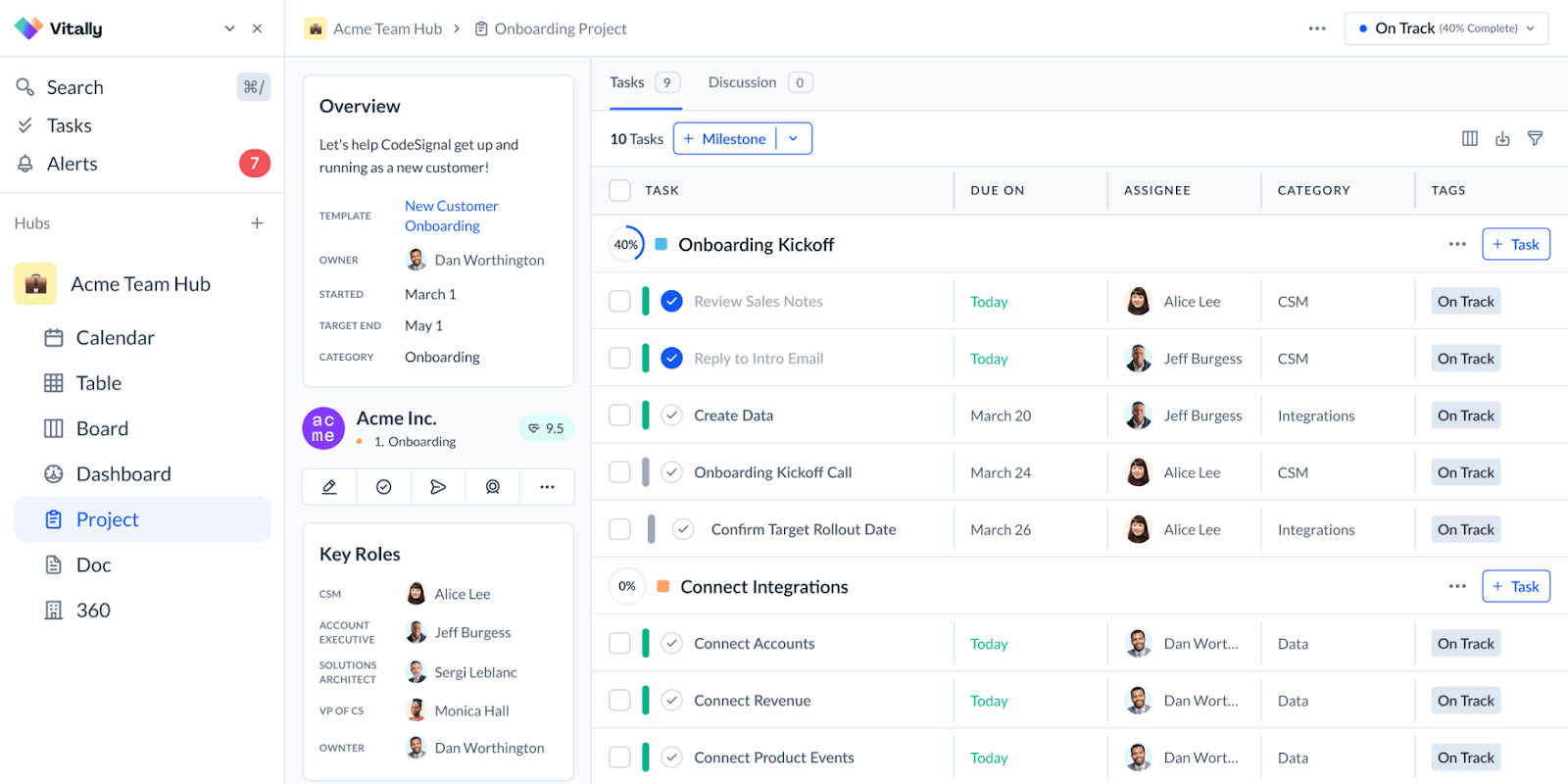Check the Onboarding Kickoff Call row checkbox
This screenshot has height=784, width=1568.
tap(619, 471)
